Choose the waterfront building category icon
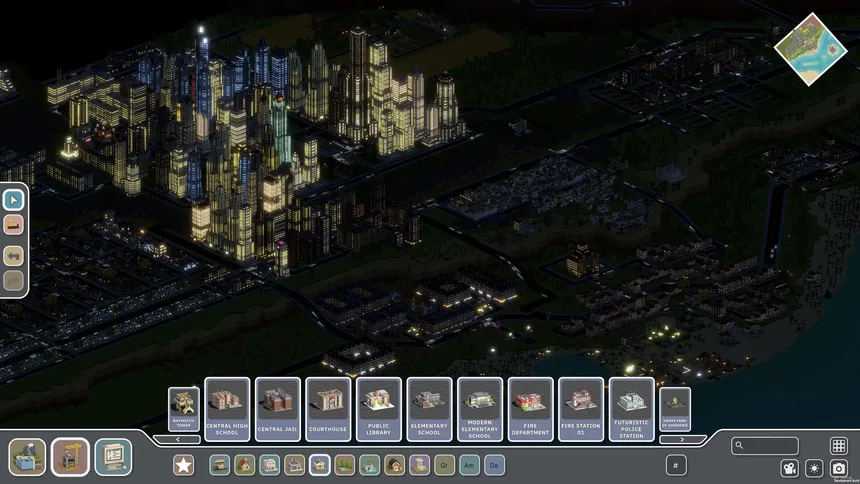This screenshot has height=484, width=860. 370,465
